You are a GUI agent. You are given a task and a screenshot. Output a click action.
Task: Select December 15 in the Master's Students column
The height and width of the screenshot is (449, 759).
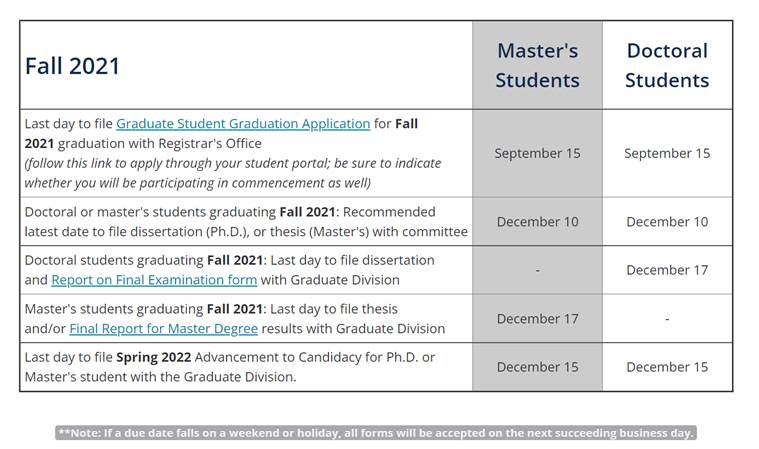tap(537, 367)
